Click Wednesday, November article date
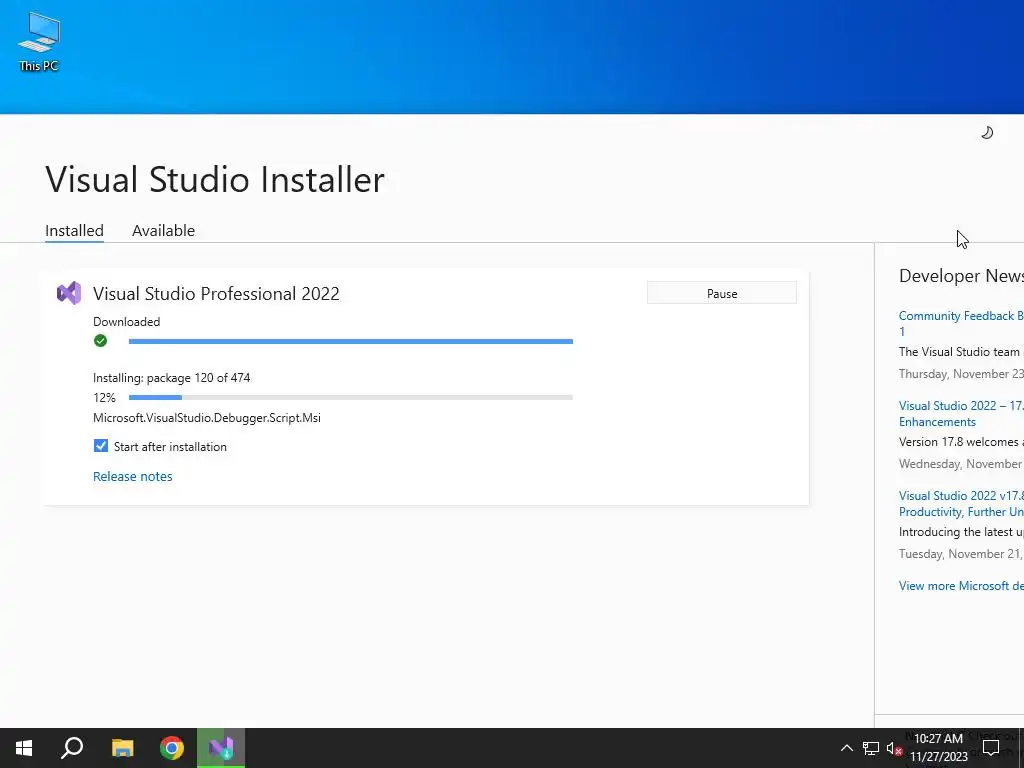Image resolution: width=1024 pixels, height=768 pixels. pyautogui.click(x=961, y=464)
